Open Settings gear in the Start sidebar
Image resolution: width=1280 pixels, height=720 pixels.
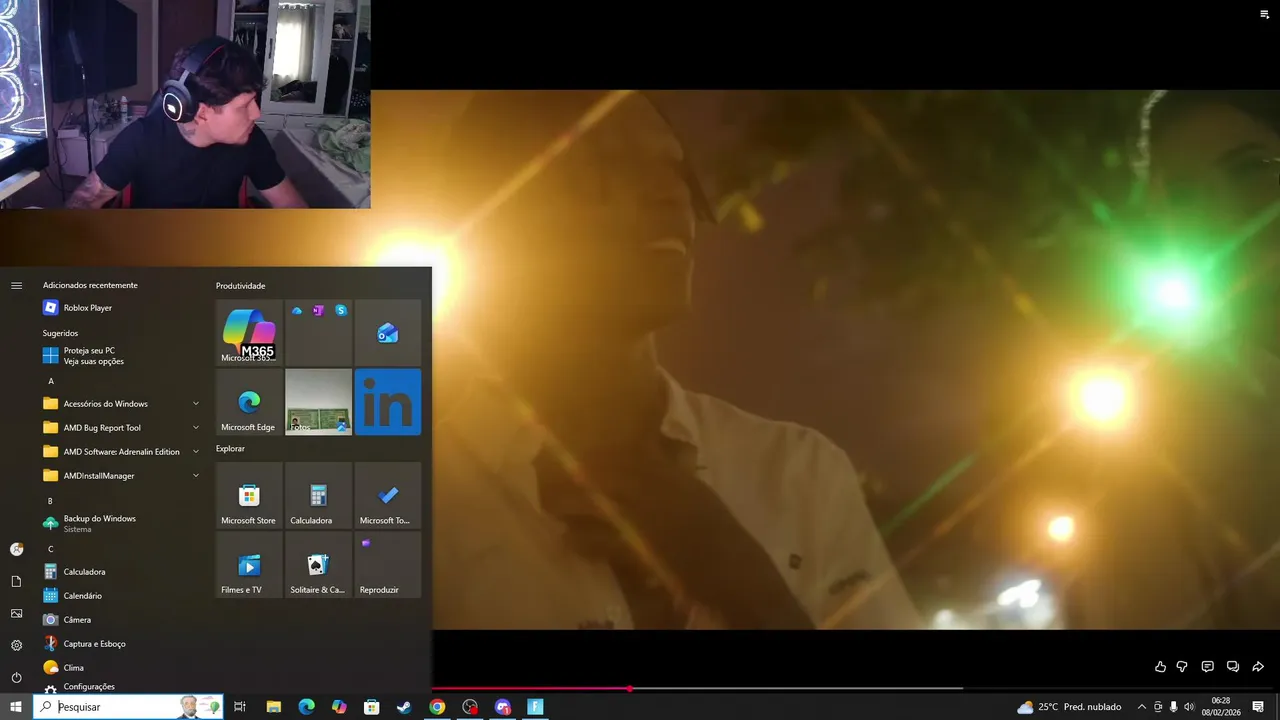click(16, 645)
